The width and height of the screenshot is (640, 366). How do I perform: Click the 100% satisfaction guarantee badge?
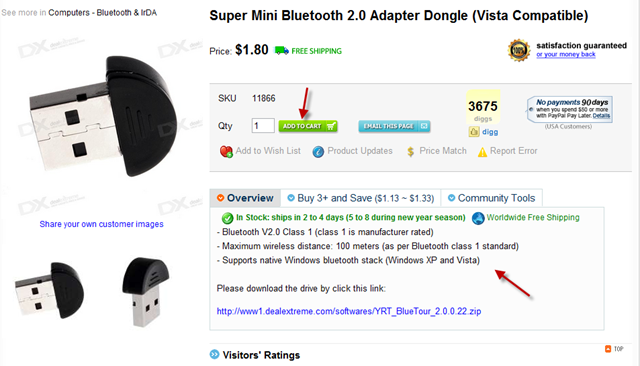point(519,51)
